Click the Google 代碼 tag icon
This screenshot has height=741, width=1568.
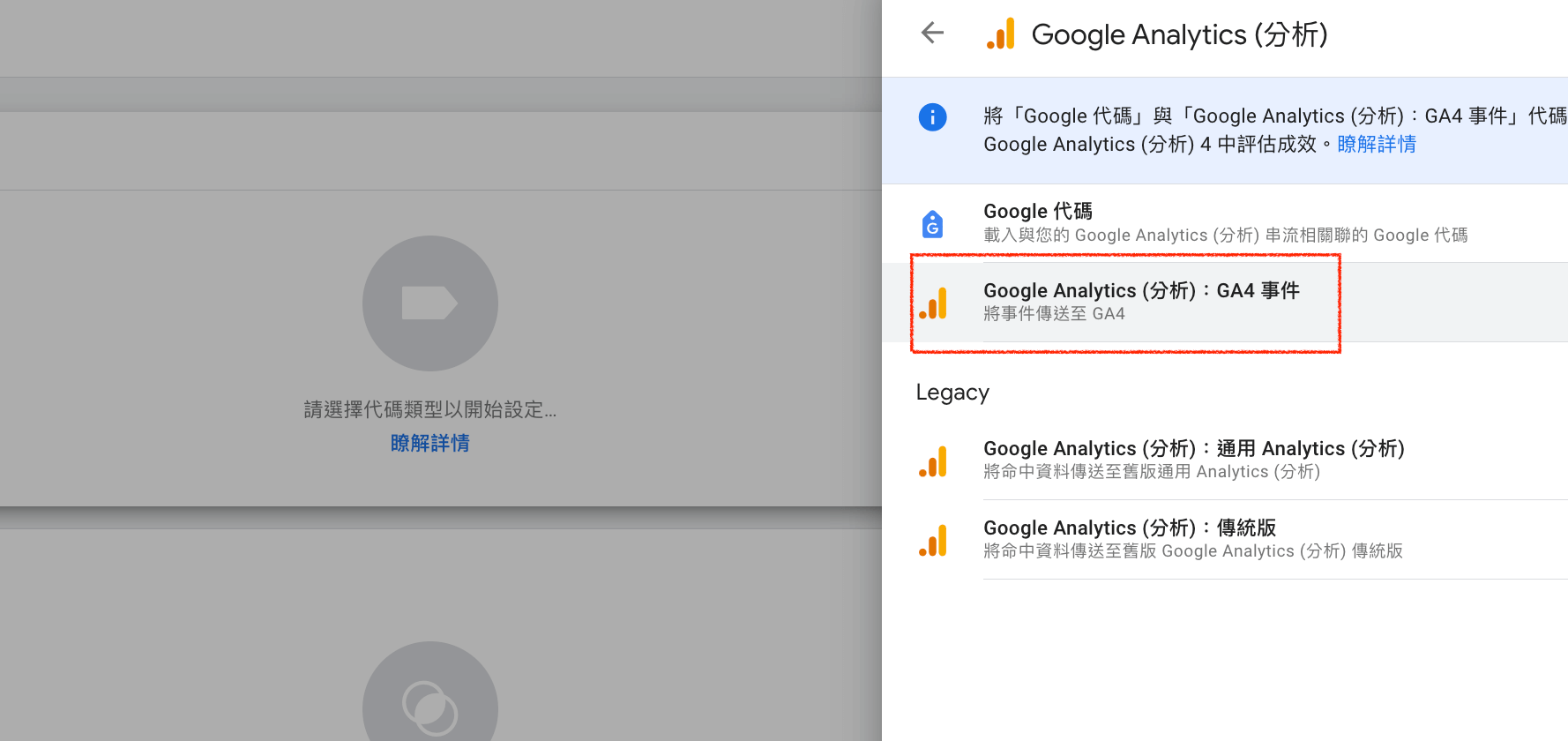pyautogui.click(x=932, y=224)
